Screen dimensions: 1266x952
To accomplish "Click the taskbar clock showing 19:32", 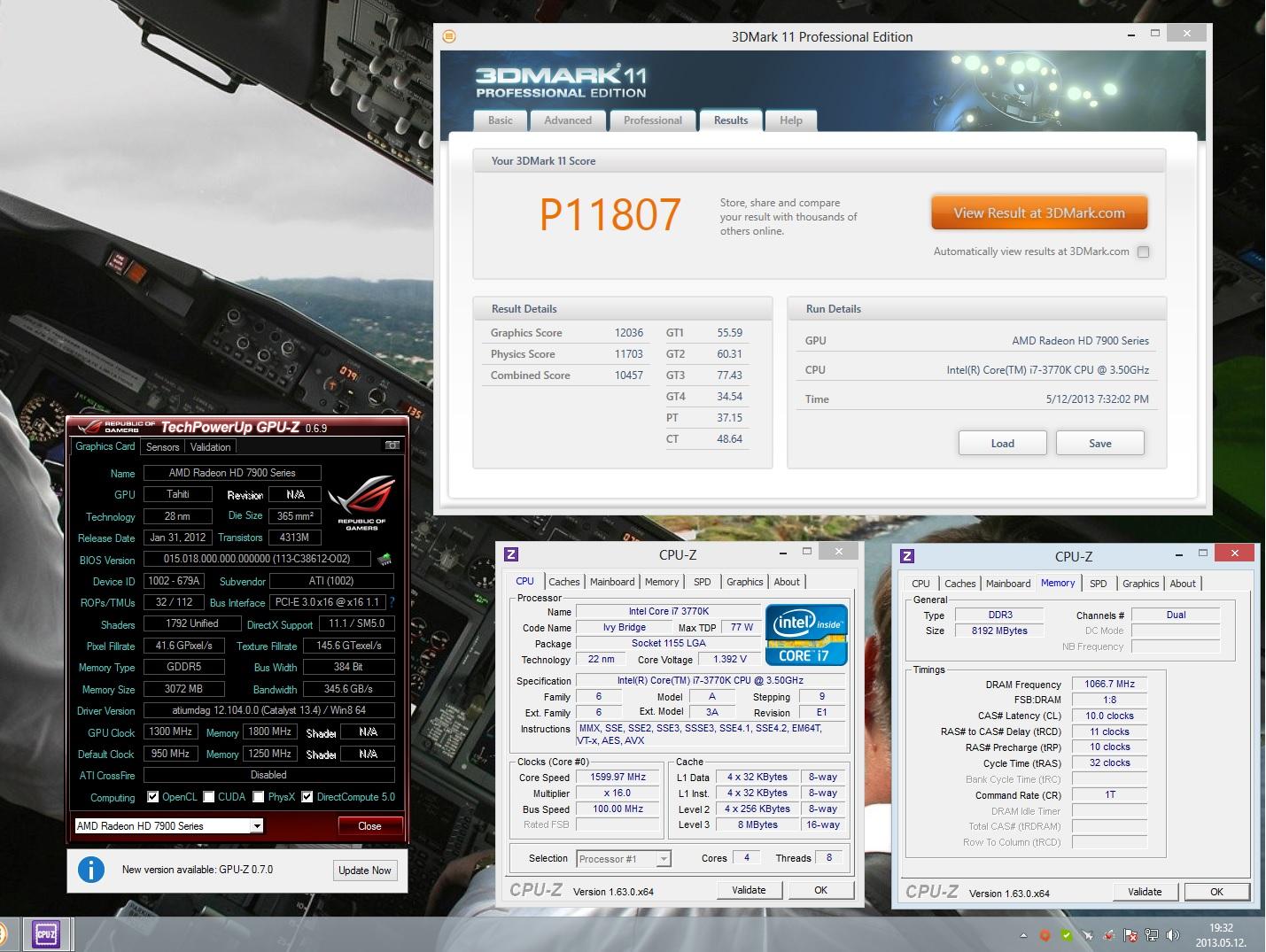I will pyautogui.click(x=1222, y=935).
